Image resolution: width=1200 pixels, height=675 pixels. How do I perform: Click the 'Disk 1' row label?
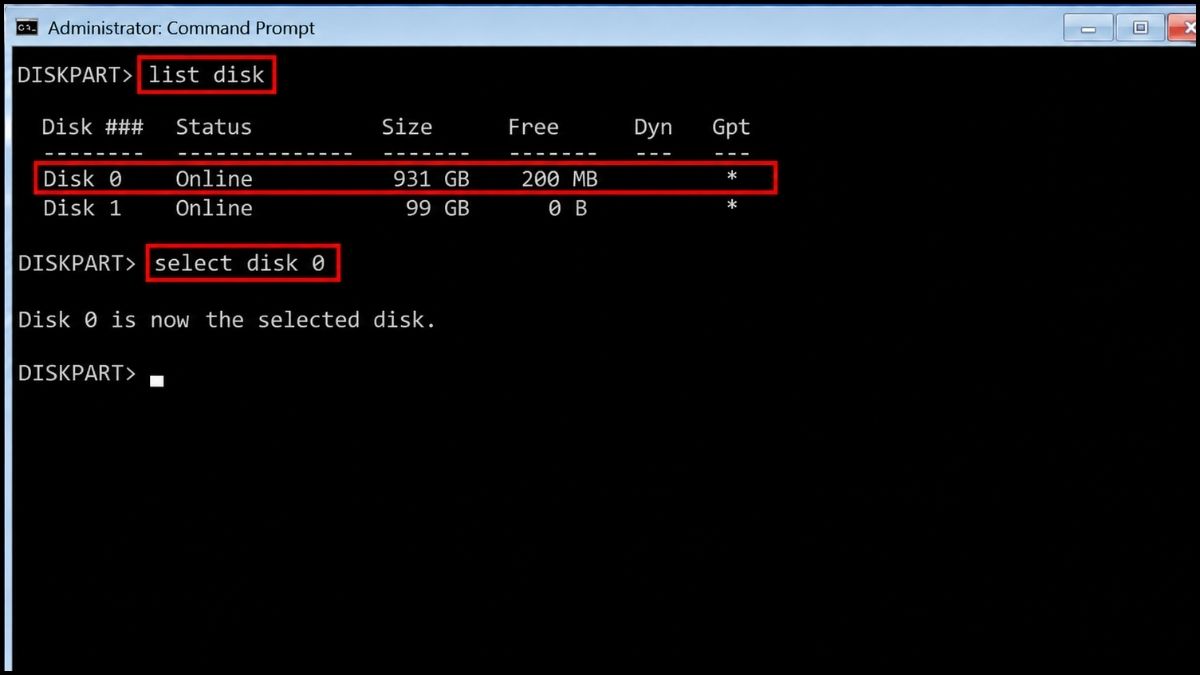(x=80, y=208)
